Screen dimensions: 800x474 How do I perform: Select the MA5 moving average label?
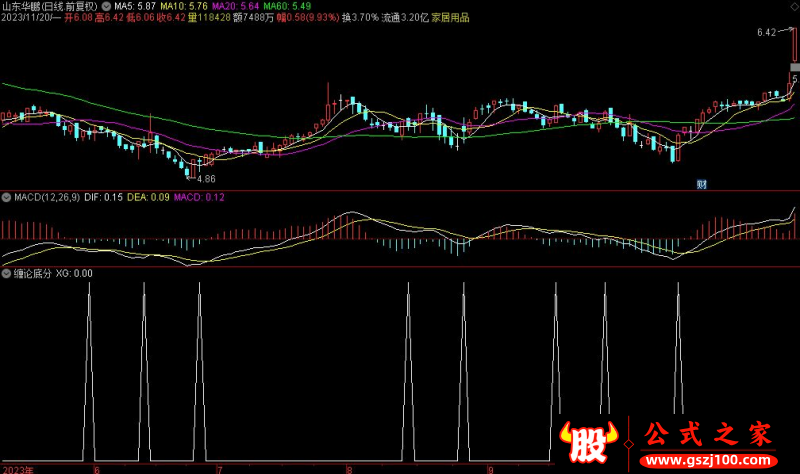click(x=136, y=6)
